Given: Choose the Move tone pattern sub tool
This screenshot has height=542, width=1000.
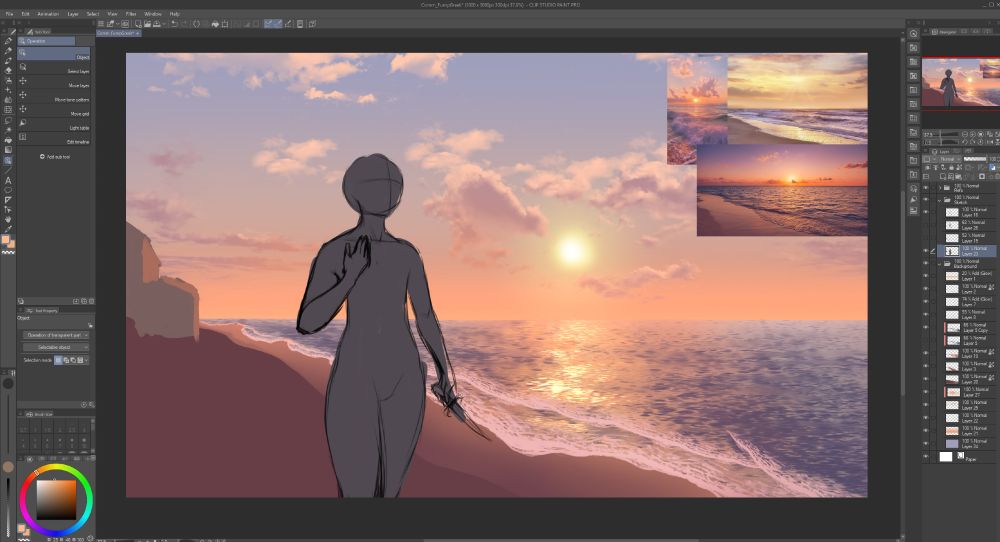Looking at the screenshot, I should click(x=55, y=96).
